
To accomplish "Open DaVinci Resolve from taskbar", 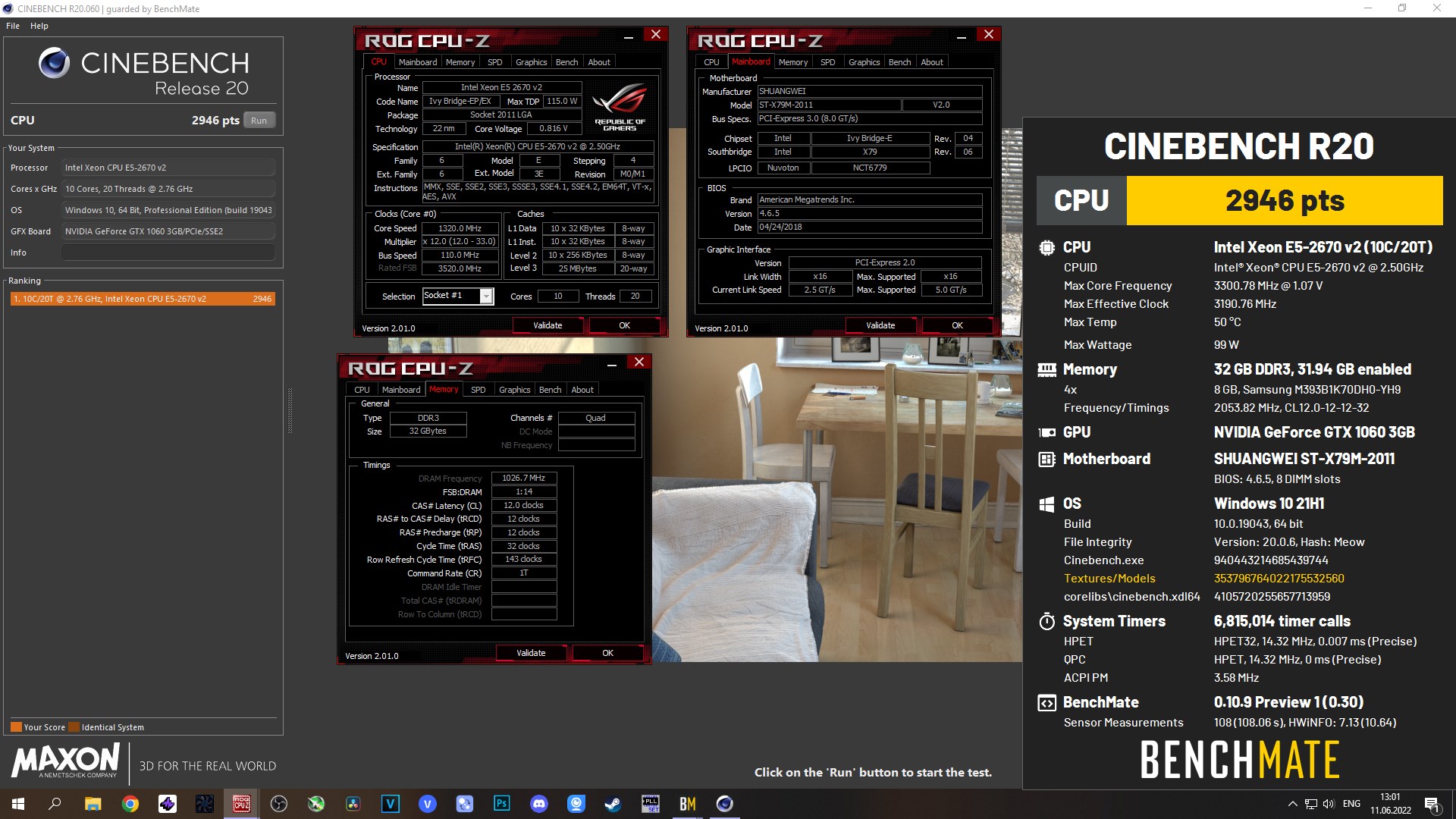I will click(x=353, y=804).
